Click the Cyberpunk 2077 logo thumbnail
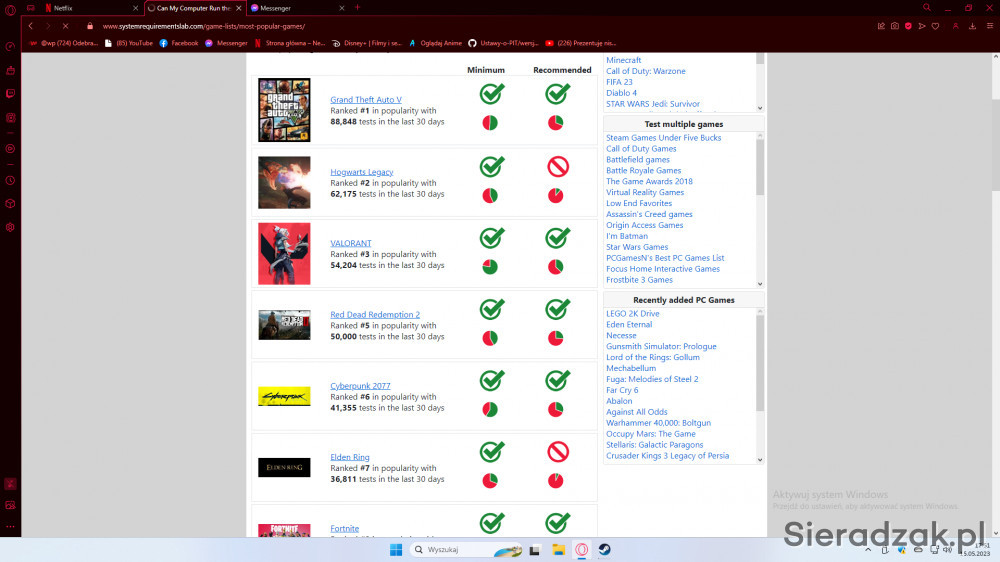 [x=284, y=396]
